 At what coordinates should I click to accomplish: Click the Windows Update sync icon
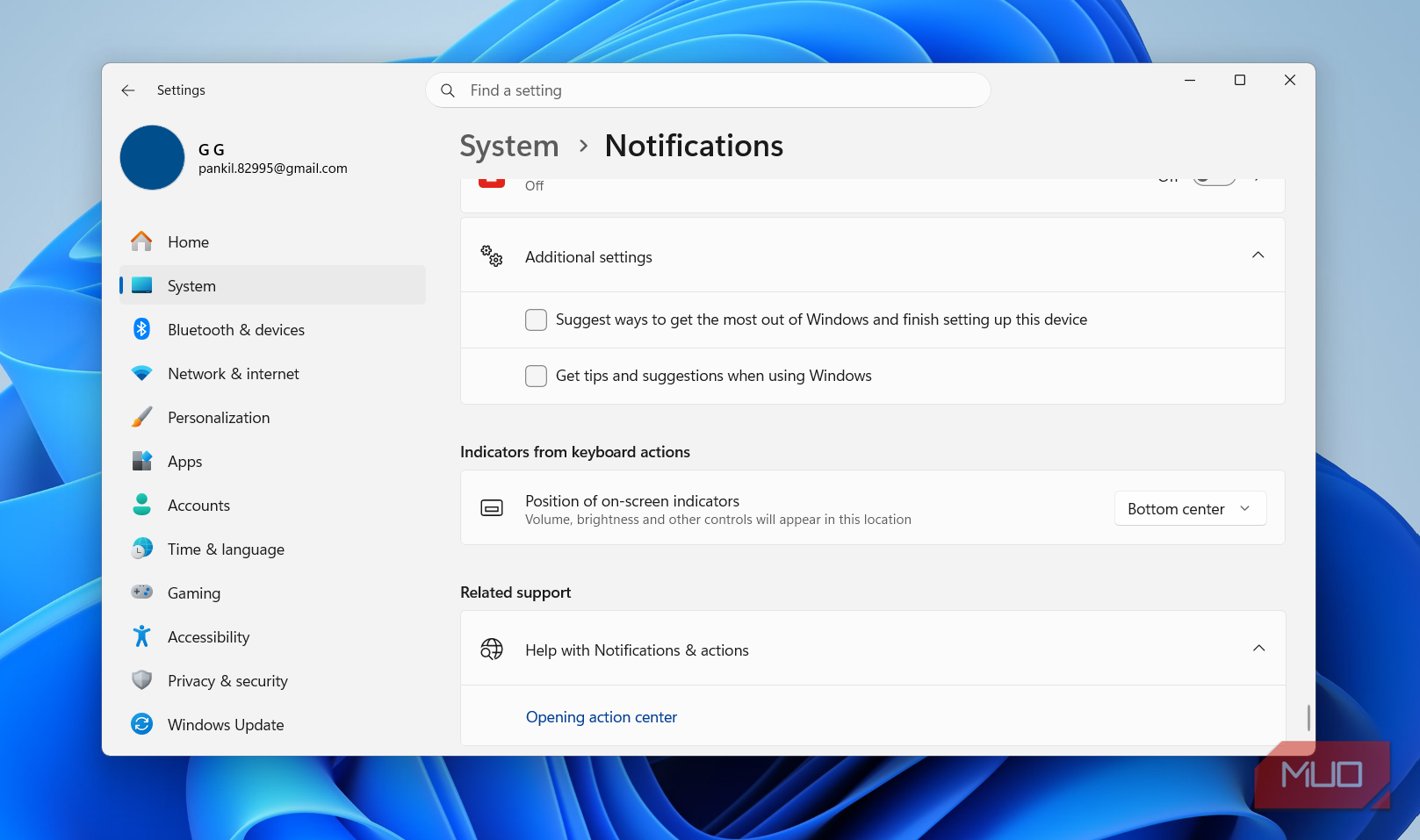coord(141,724)
